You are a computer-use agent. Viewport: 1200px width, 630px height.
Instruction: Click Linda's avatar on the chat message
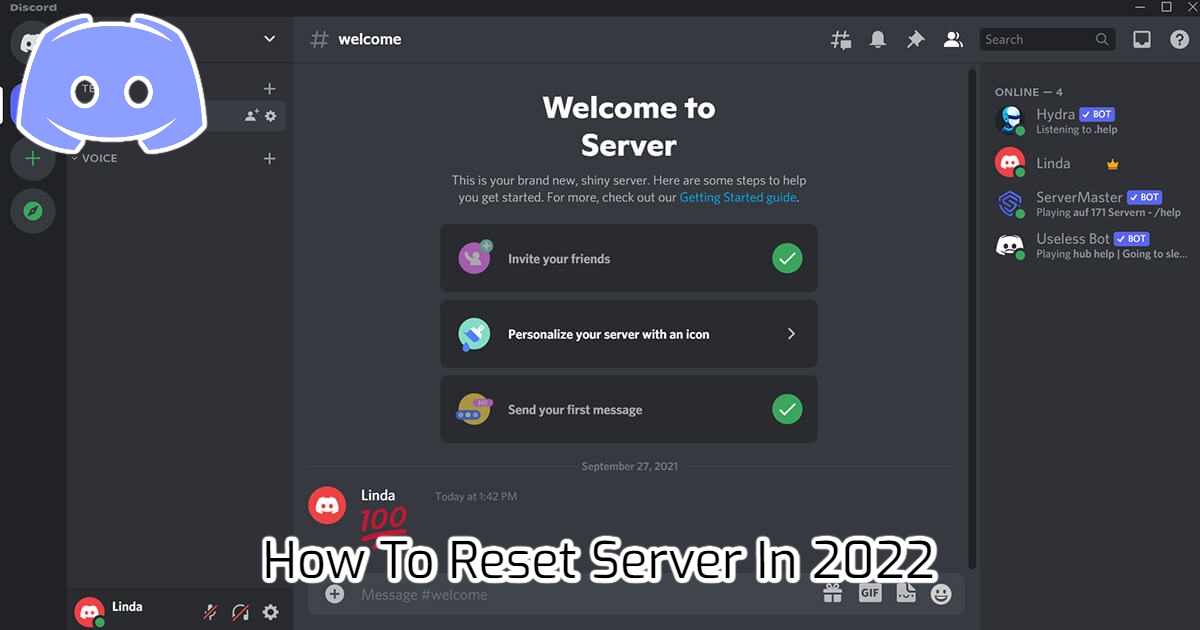pyautogui.click(x=328, y=506)
